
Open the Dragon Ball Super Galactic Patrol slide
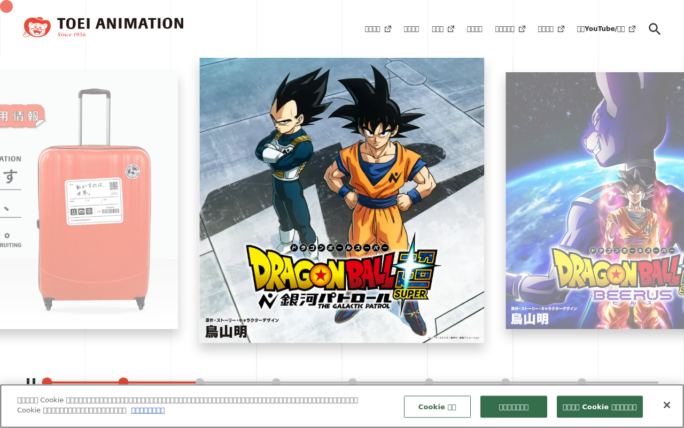[x=342, y=200]
